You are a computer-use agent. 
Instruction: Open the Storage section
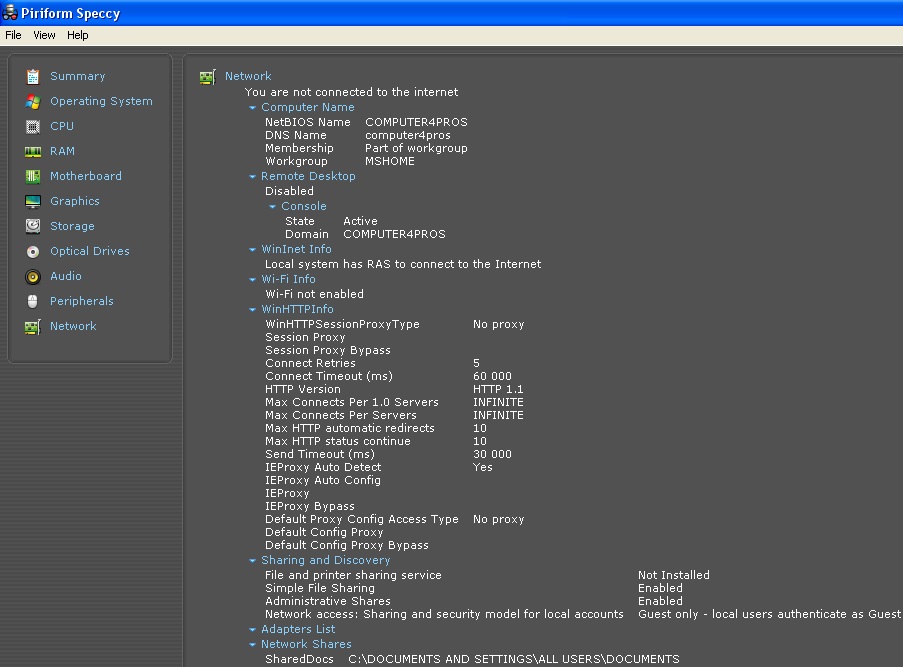pyautogui.click(x=73, y=226)
